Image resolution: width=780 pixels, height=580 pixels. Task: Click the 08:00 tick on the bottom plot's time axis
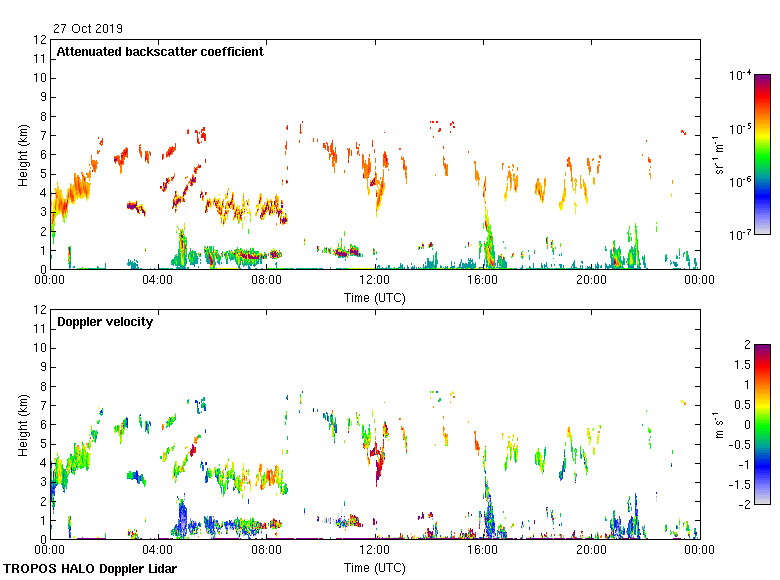tap(266, 549)
